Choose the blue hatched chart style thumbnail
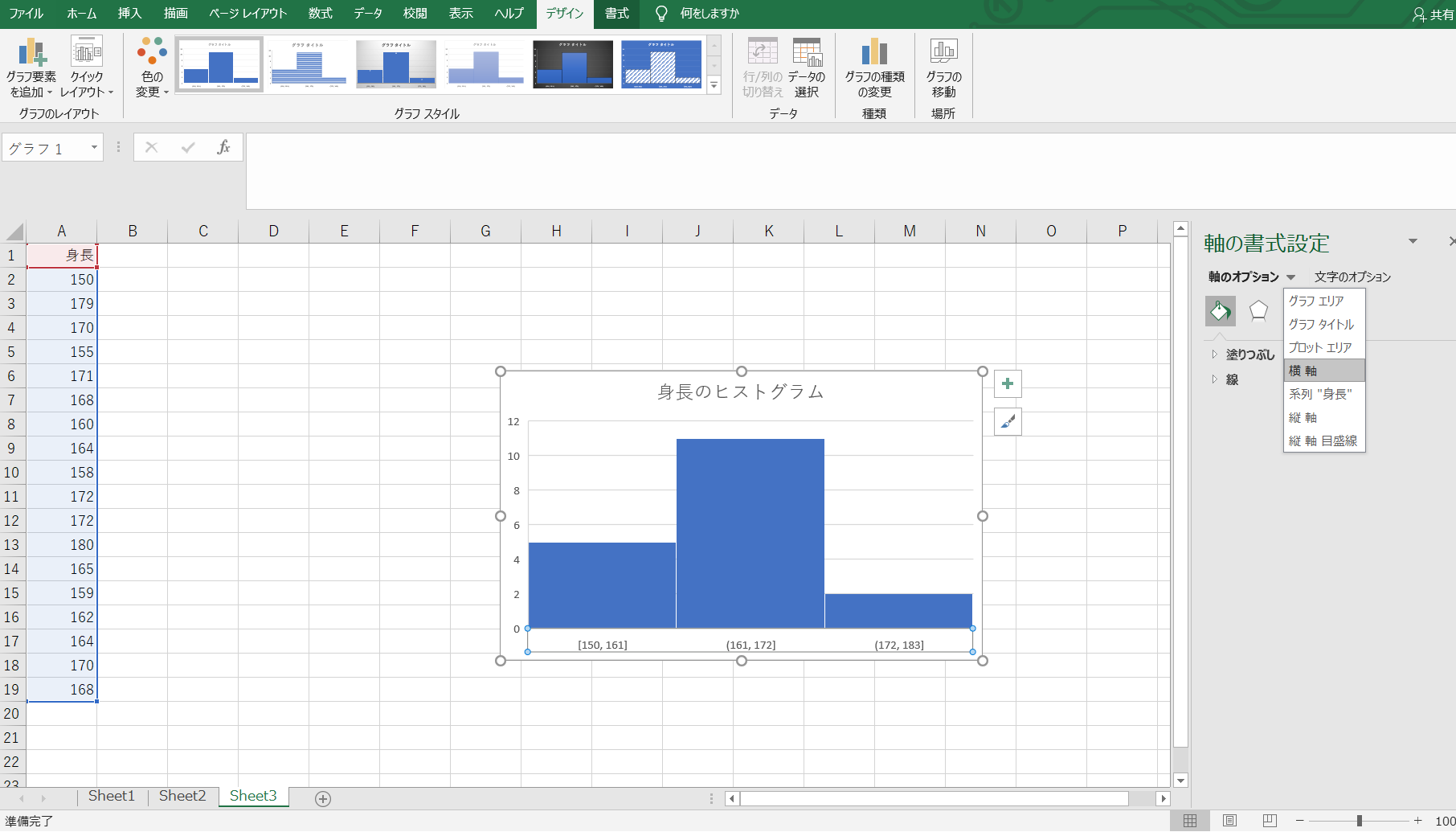This screenshot has height=832, width=1456. [661, 64]
